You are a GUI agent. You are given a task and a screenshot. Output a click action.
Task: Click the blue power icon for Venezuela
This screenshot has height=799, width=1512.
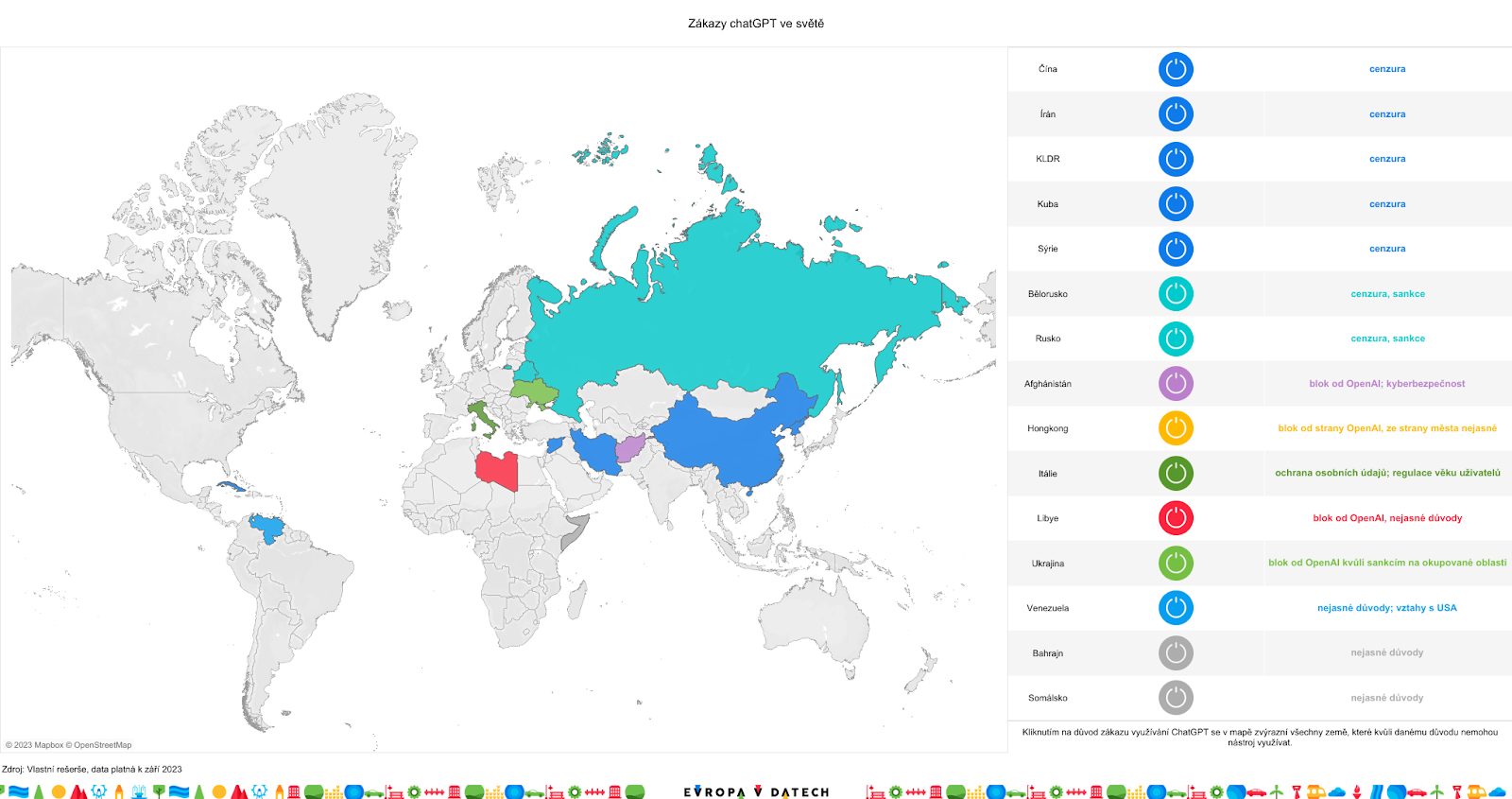tap(1176, 608)
